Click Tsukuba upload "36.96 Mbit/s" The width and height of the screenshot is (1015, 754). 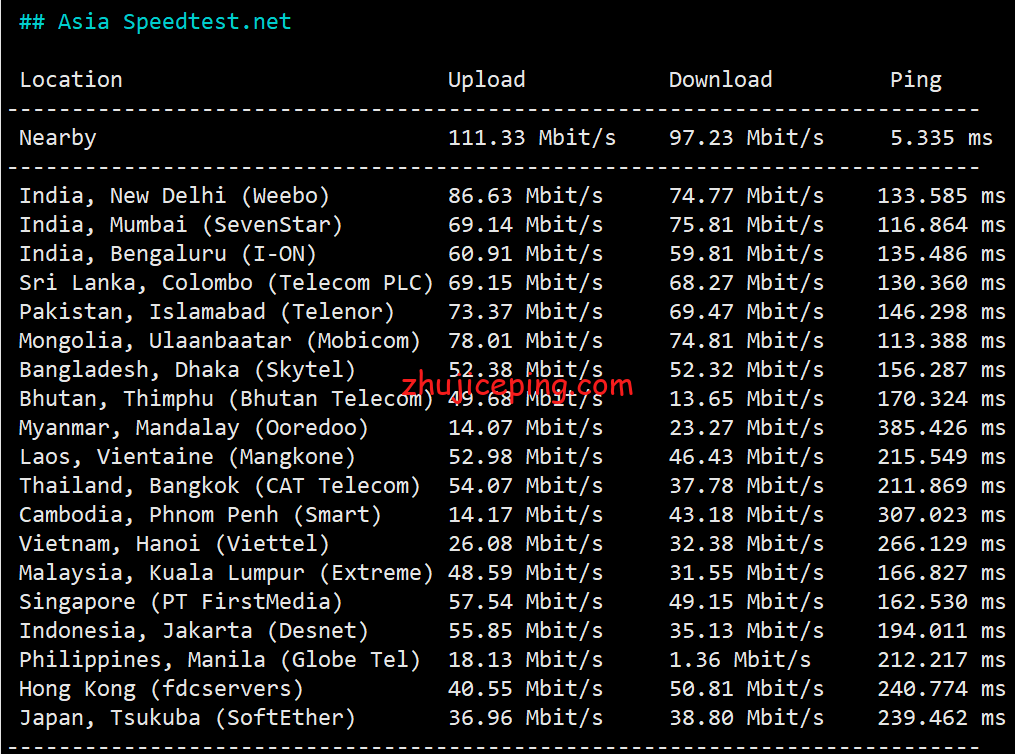(x=526, y=718)
